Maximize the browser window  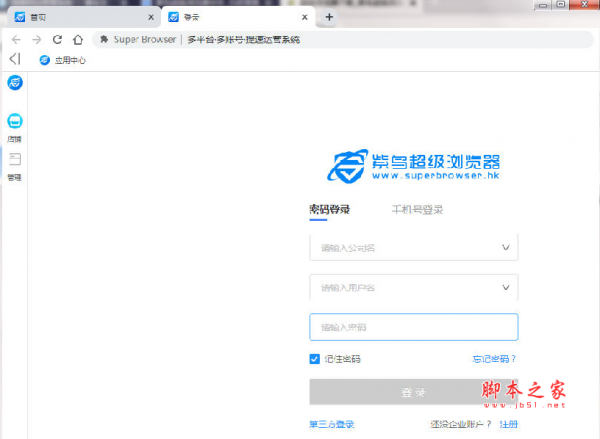point(561,5)
